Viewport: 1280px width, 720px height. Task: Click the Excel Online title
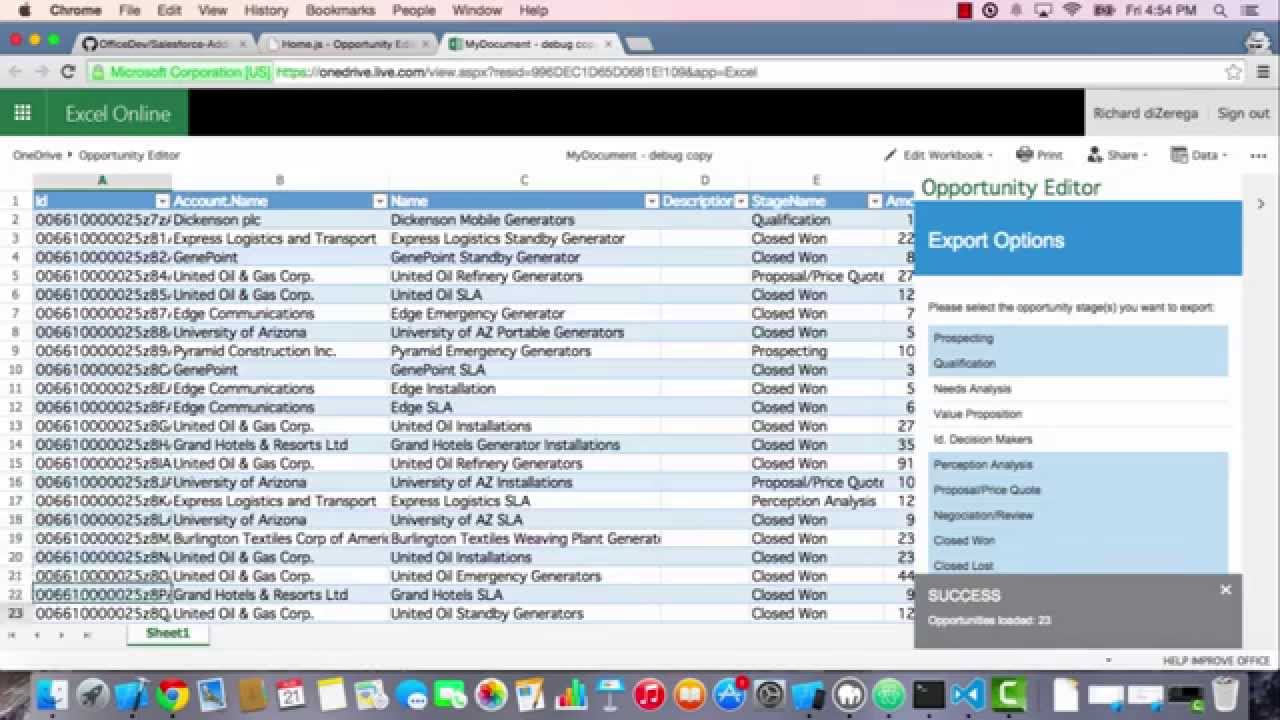pyautogui.click(x=118, y=113)
